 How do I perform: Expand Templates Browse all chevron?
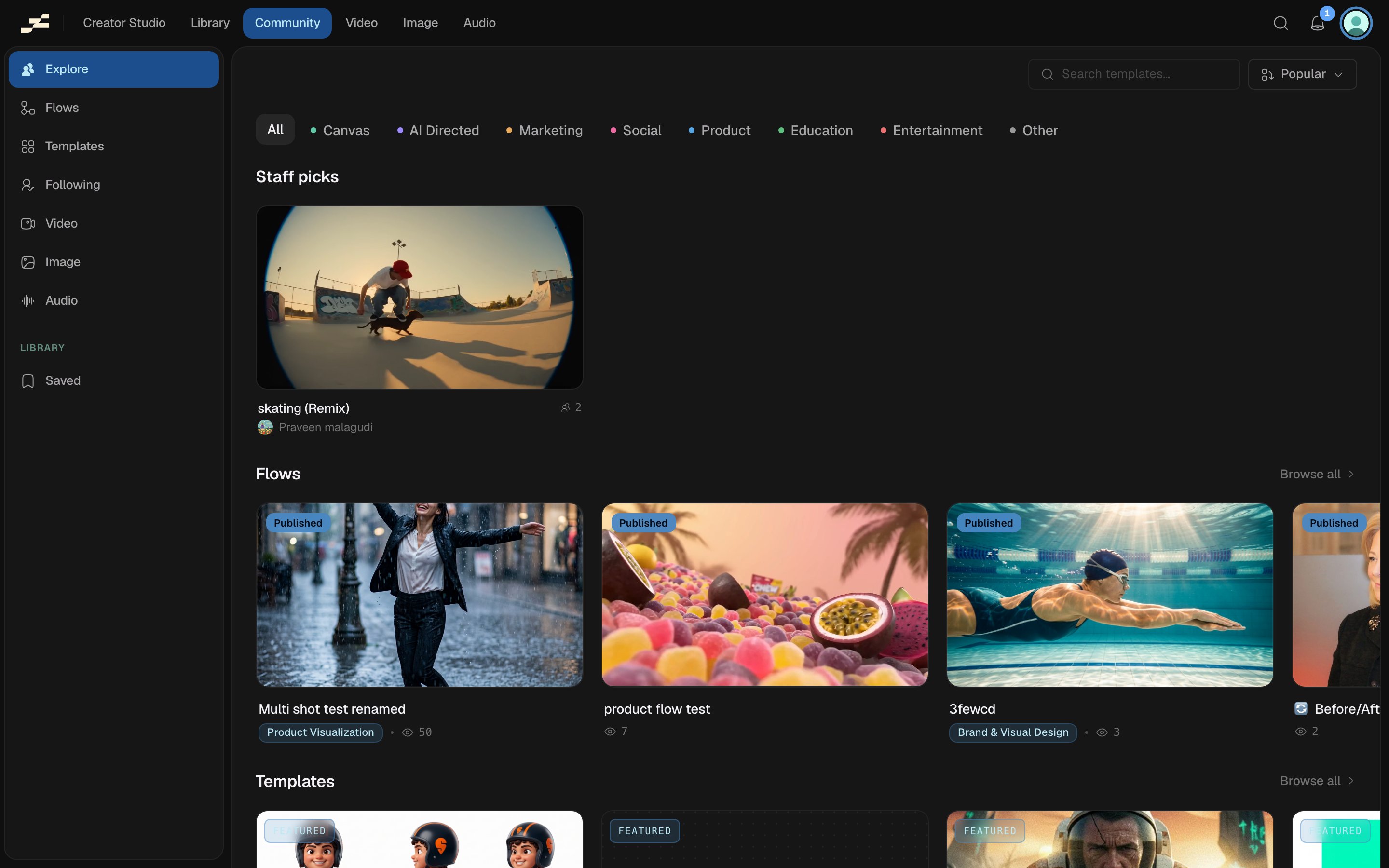pyautogui.click(x=1350, y=781)
